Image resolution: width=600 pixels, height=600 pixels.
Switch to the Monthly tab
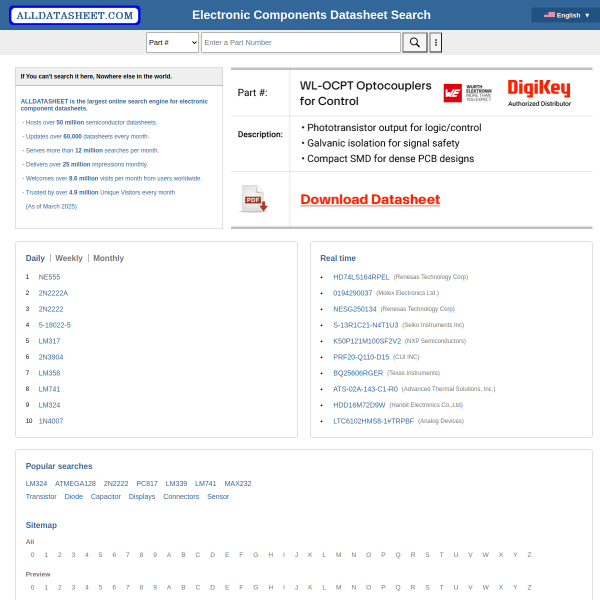coord(109,258)
